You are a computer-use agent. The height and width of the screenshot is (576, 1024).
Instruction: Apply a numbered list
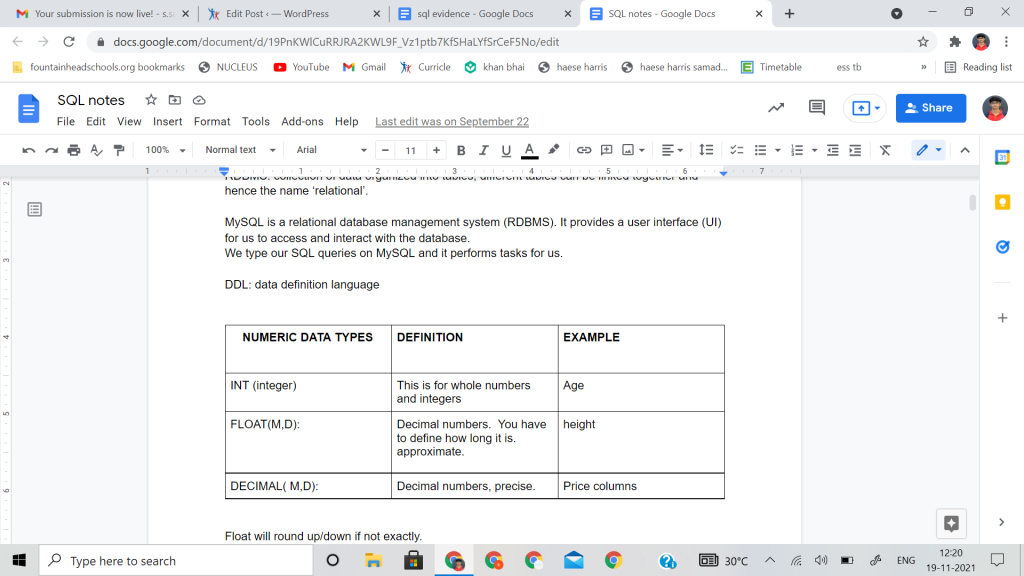[797, 150]
